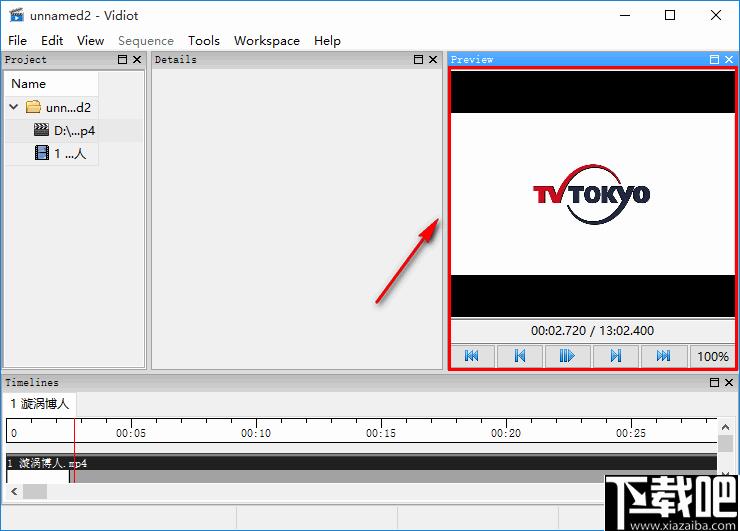Jump to the end of the sequence in Preview
The height and width of the screenshot is (531, 740).
(x=664, y=356)
